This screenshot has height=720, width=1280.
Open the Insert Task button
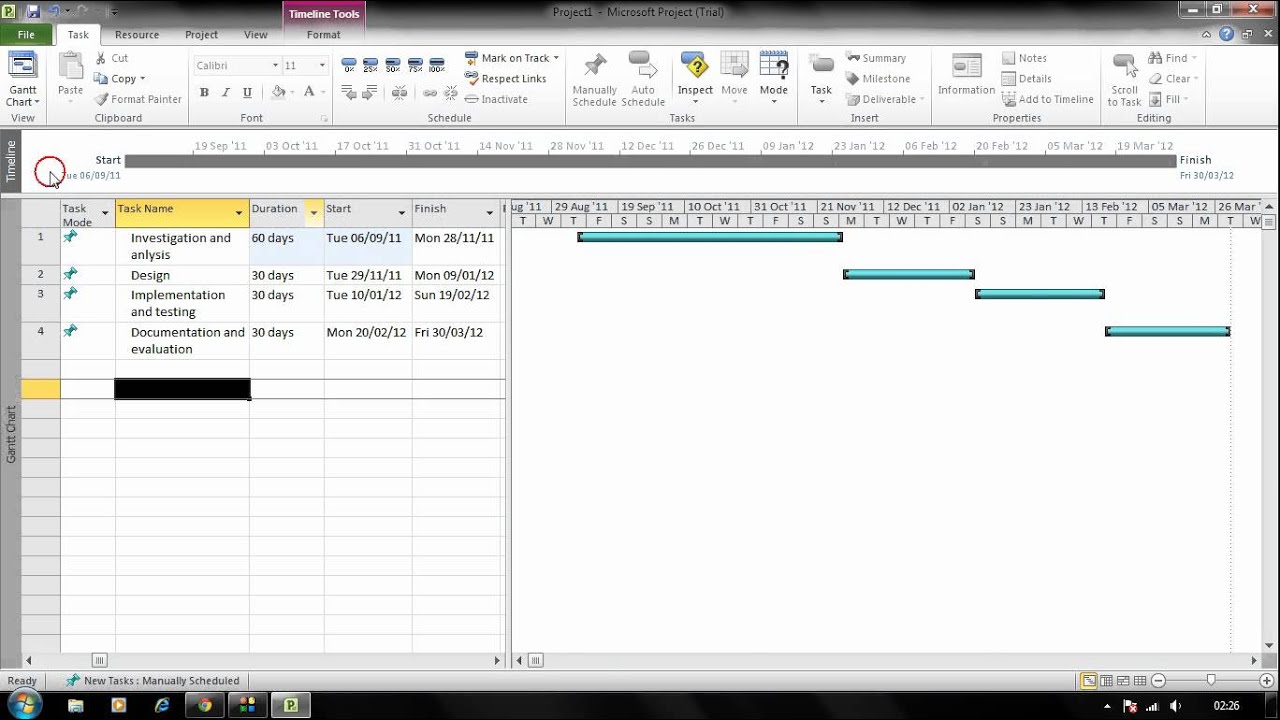click(821, 78)
